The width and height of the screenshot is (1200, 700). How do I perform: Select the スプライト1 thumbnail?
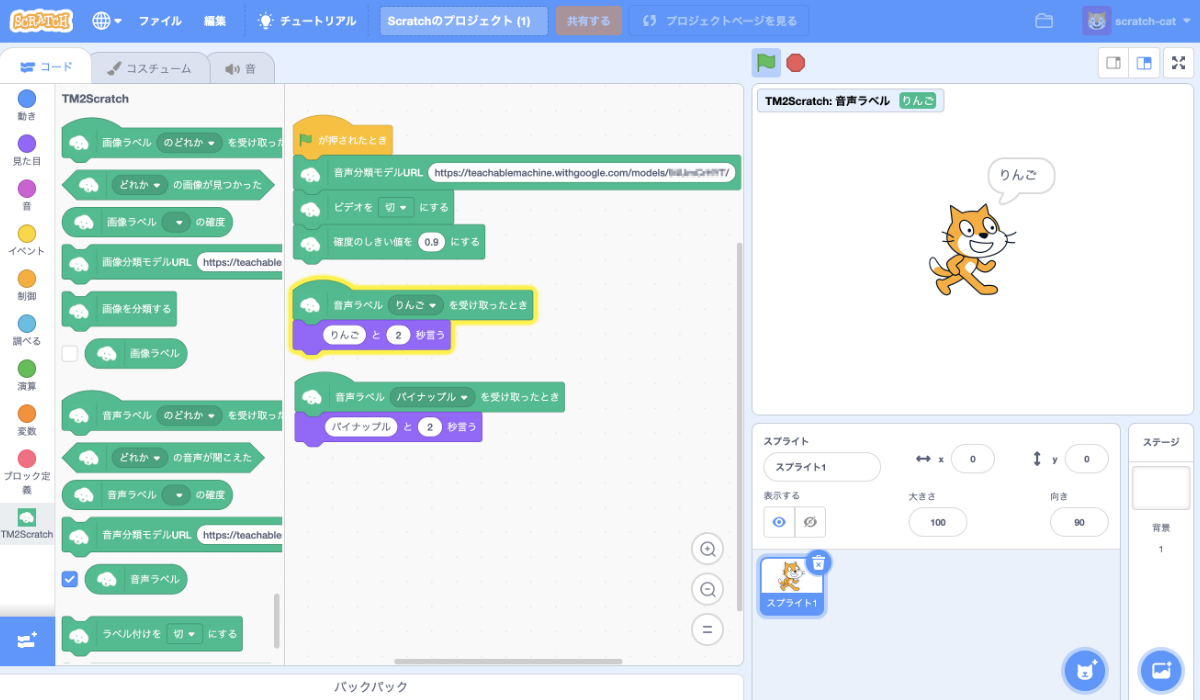coord(791,586)
